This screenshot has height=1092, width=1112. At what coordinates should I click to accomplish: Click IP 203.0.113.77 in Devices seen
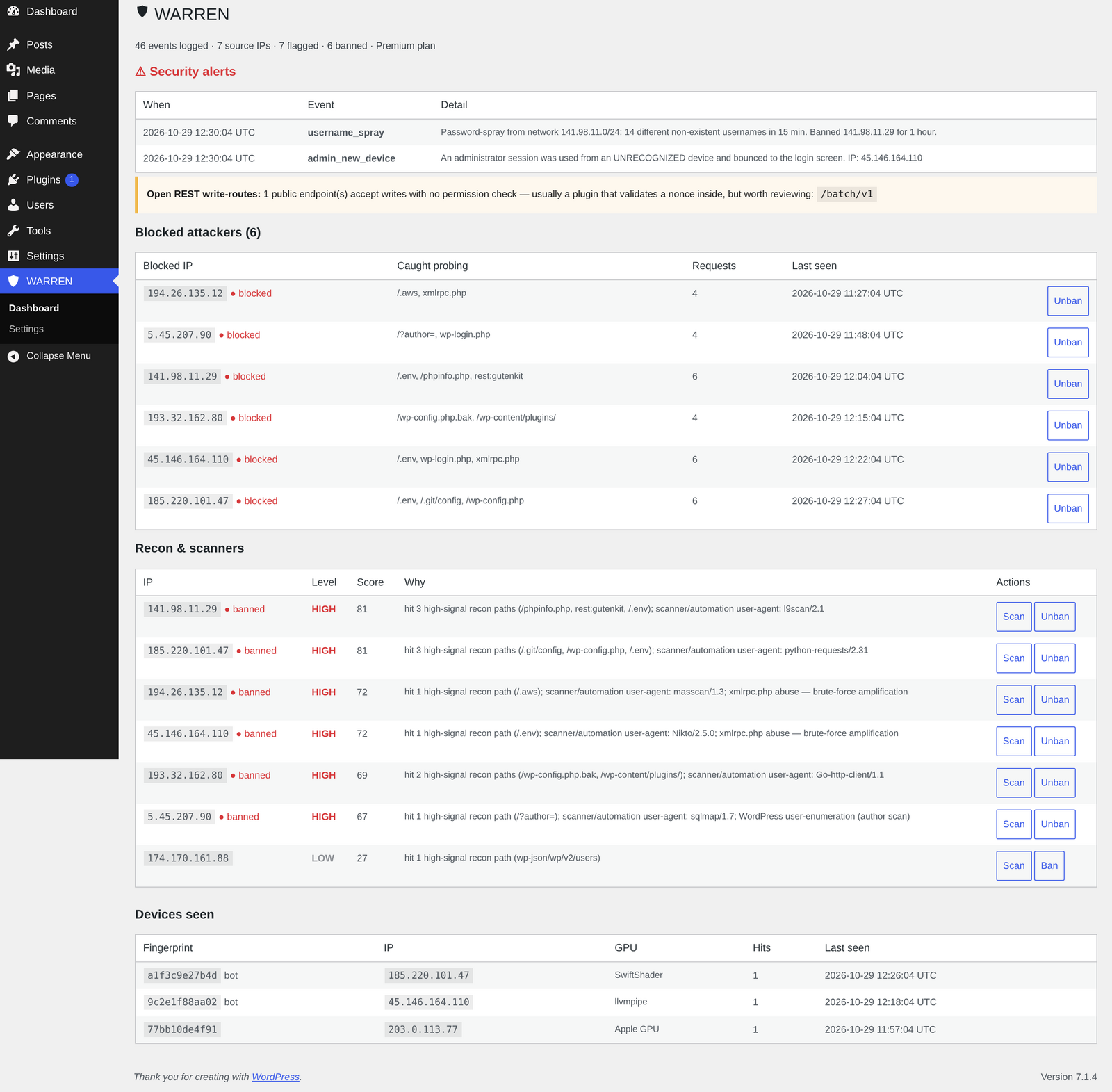[423, 1029]
